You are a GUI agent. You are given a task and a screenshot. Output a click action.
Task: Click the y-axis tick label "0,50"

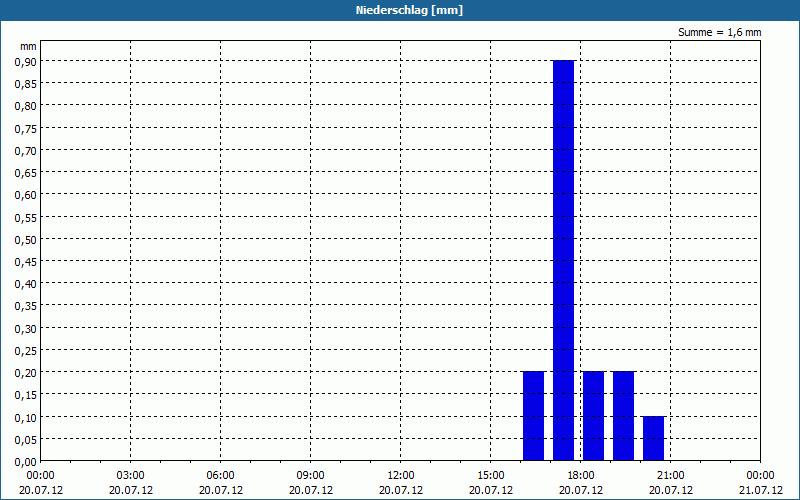click(26, 239)
